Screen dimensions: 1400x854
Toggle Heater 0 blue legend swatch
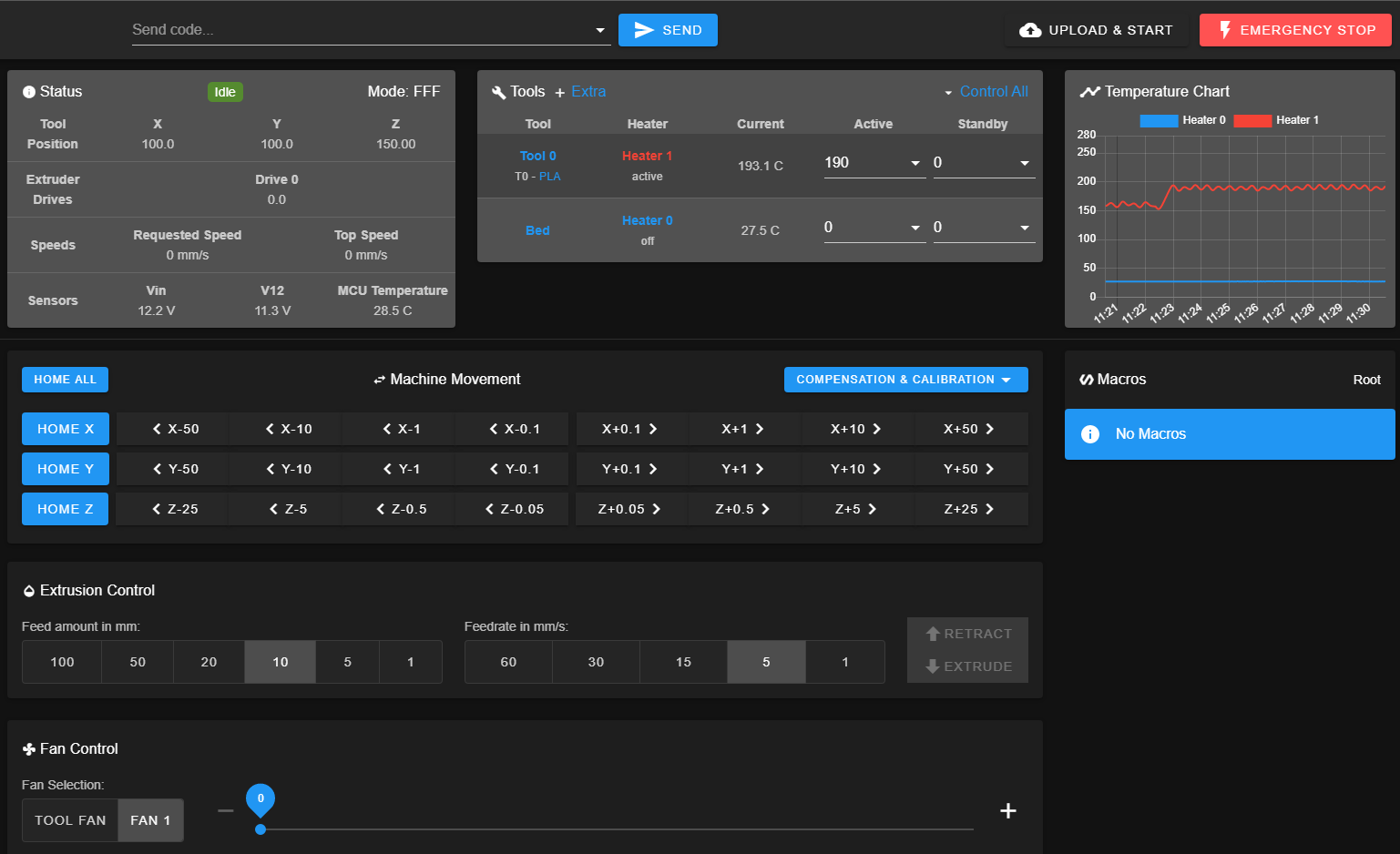tap(1159, 120)
